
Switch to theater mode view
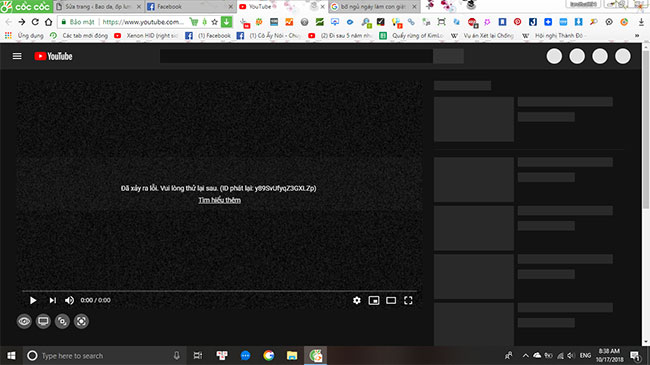coord(391,300)
